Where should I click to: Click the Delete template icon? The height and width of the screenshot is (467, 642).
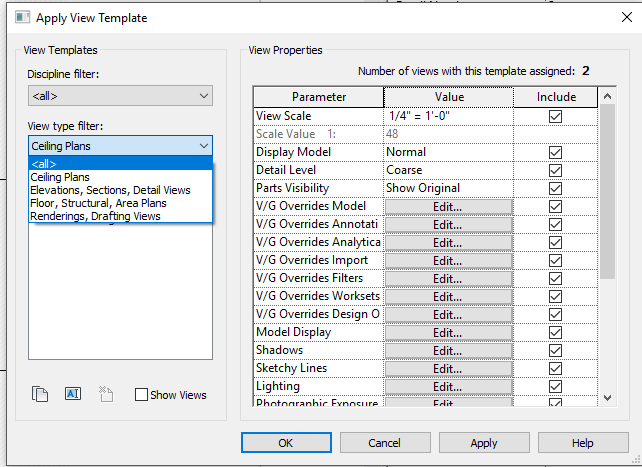click(x=106, y=394)
